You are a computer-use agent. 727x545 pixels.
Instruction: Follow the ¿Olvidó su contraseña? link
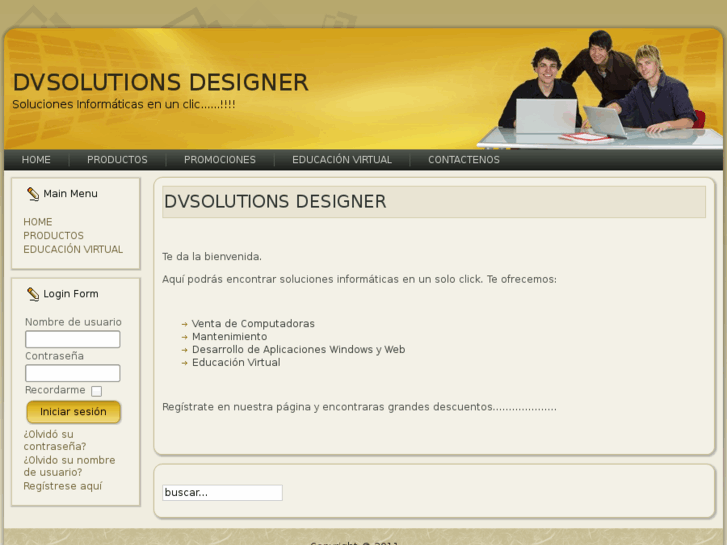pos(55,440)
